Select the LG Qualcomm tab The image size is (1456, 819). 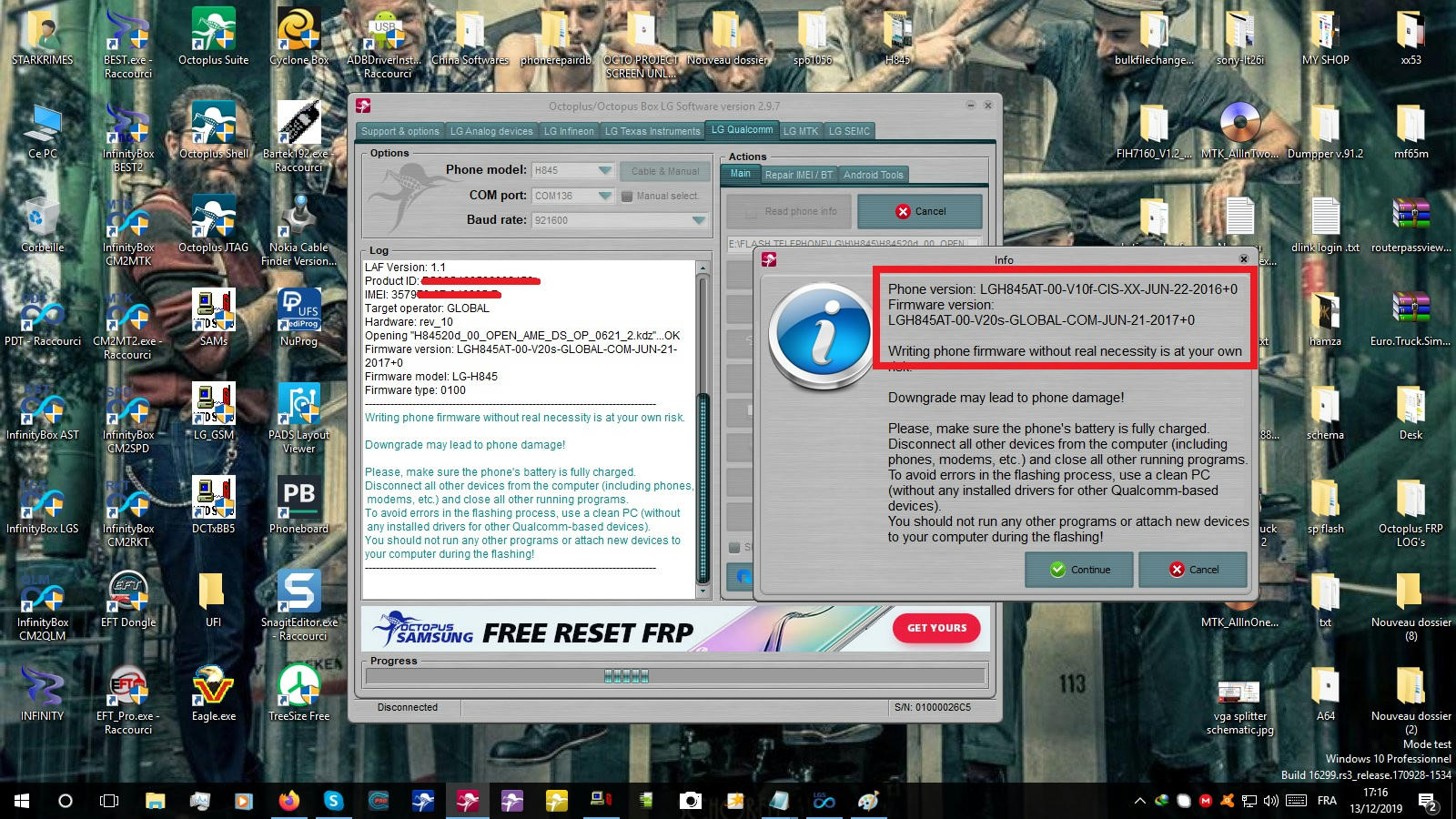(x=742, y=129)
